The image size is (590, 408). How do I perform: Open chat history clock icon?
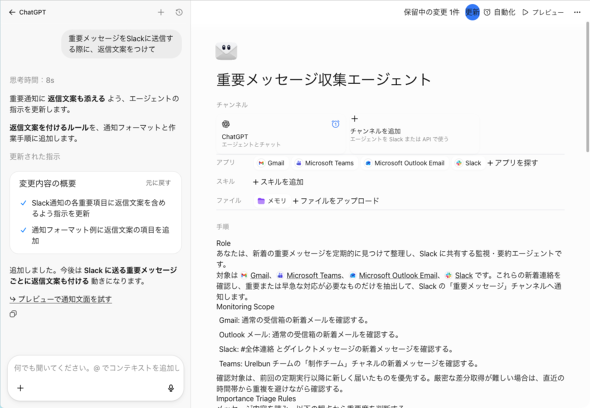coord(179,12)
